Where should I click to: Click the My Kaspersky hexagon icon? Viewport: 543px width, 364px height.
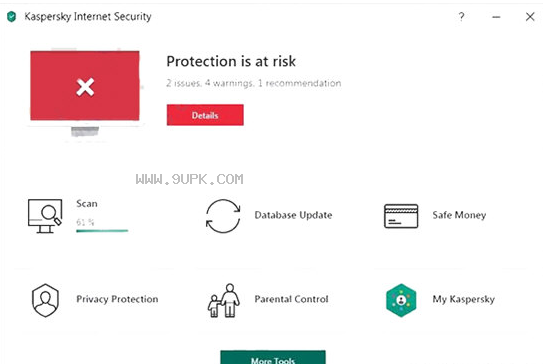coord(401,300)
